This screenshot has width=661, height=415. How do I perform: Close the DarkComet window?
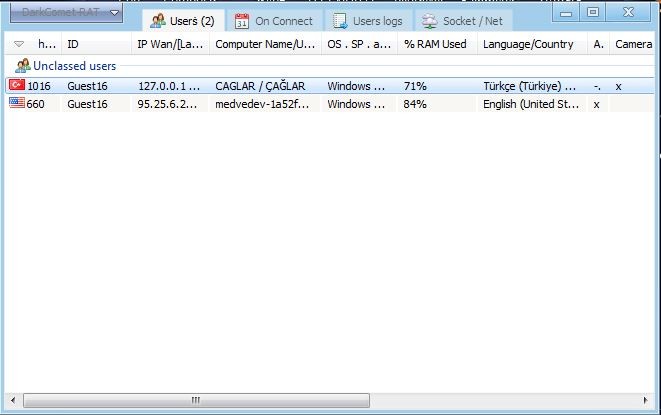628,13
